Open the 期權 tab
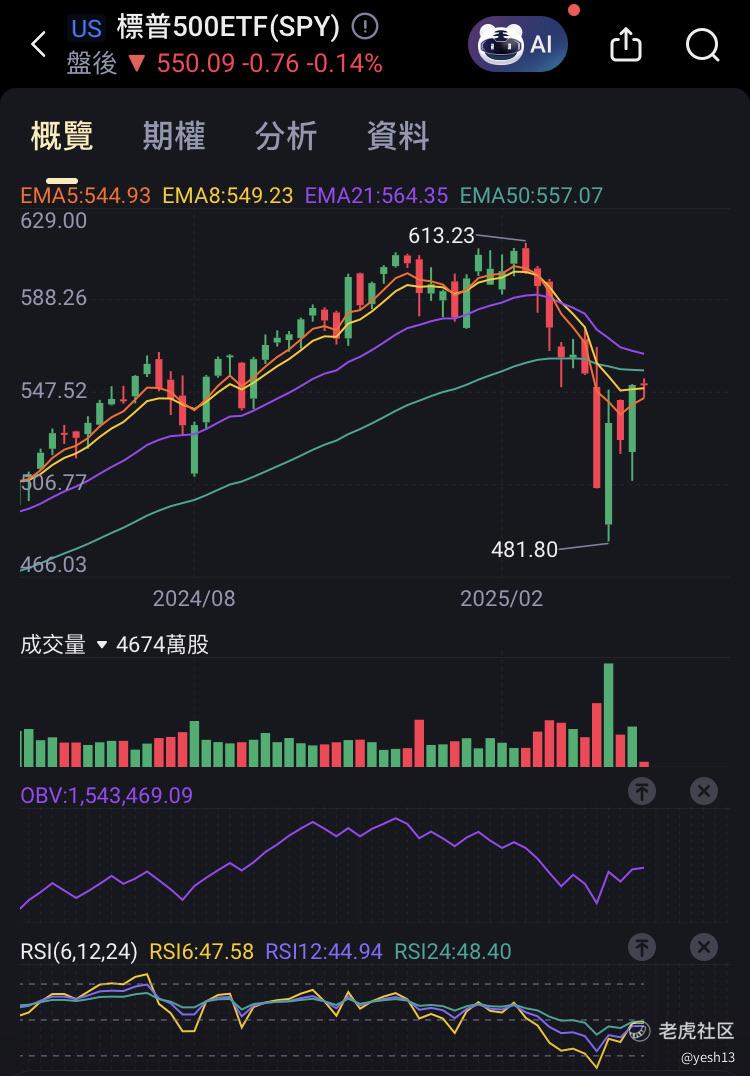 174,135
